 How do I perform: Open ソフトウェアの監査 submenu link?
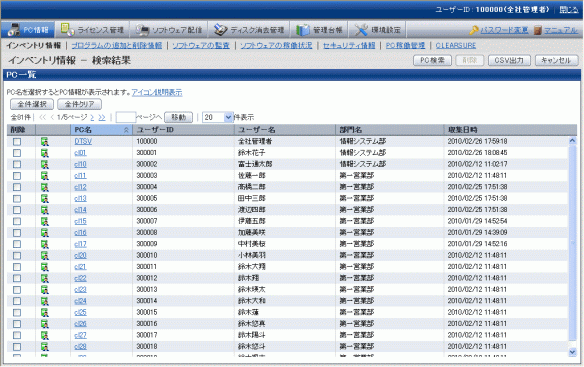tap(201, 45)
